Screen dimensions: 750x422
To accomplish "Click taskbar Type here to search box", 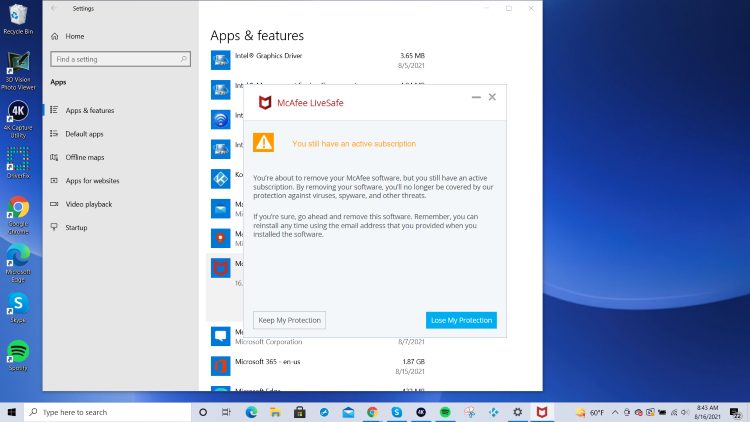I will pos(108,412).
